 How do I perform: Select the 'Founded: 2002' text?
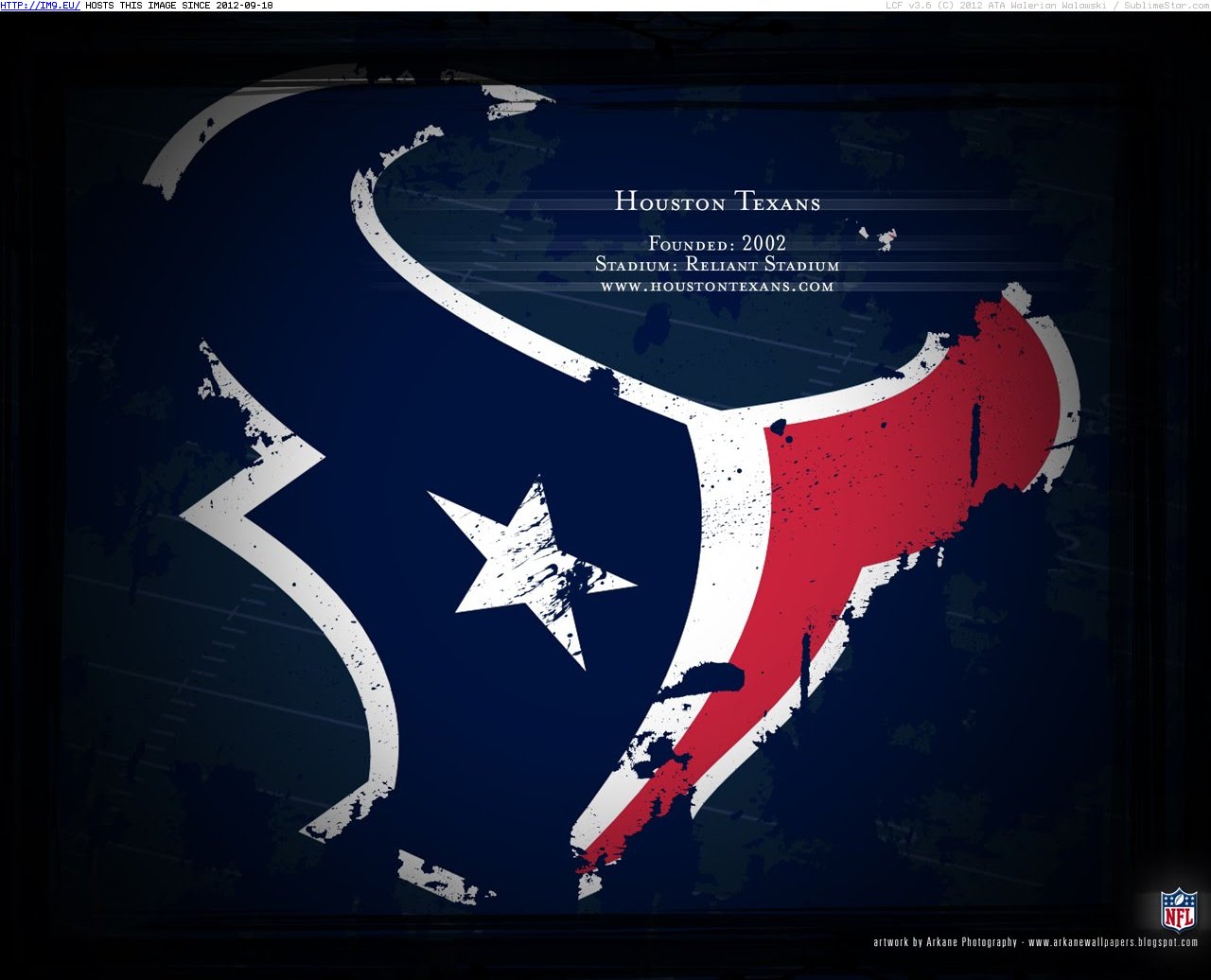717,243
